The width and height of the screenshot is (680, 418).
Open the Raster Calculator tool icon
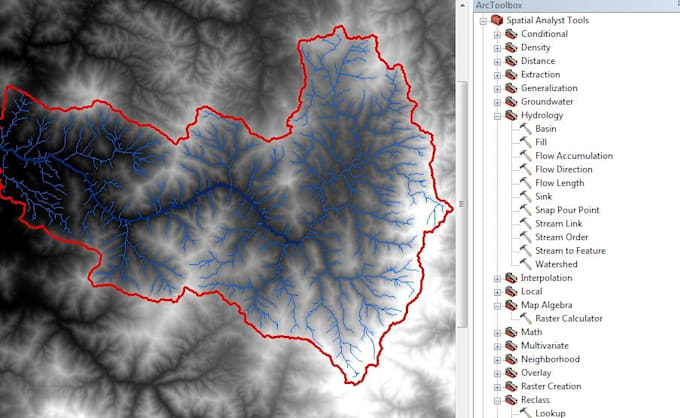526,318
